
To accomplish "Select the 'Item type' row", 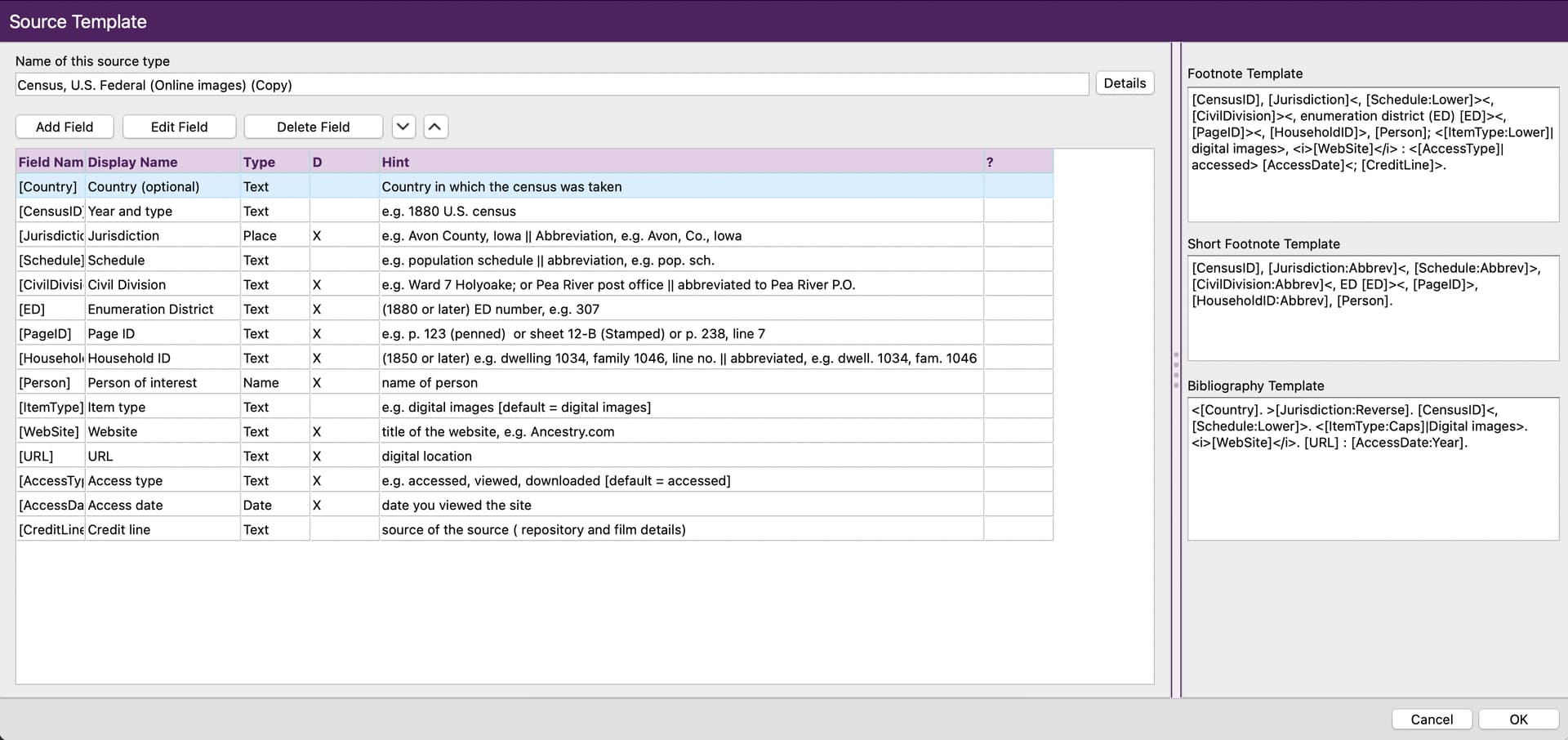I will (535, 407).
